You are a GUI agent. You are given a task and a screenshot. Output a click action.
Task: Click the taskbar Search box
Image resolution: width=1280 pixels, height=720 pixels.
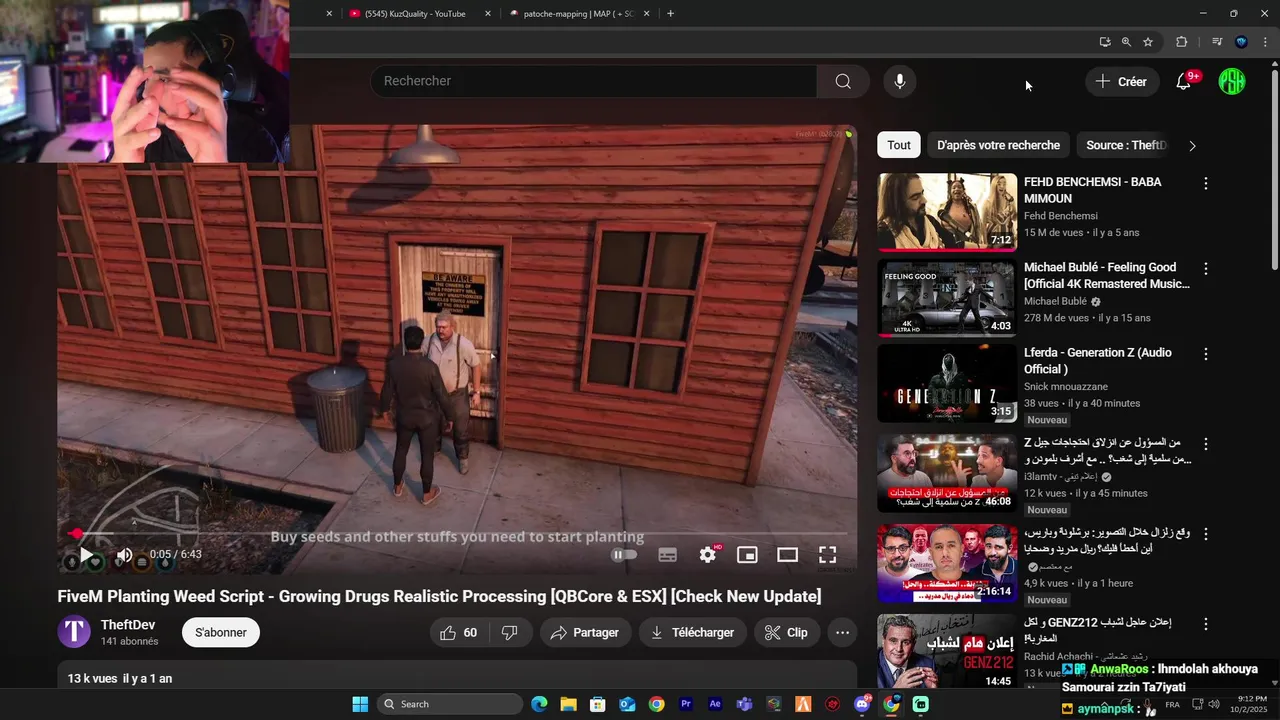450,704
